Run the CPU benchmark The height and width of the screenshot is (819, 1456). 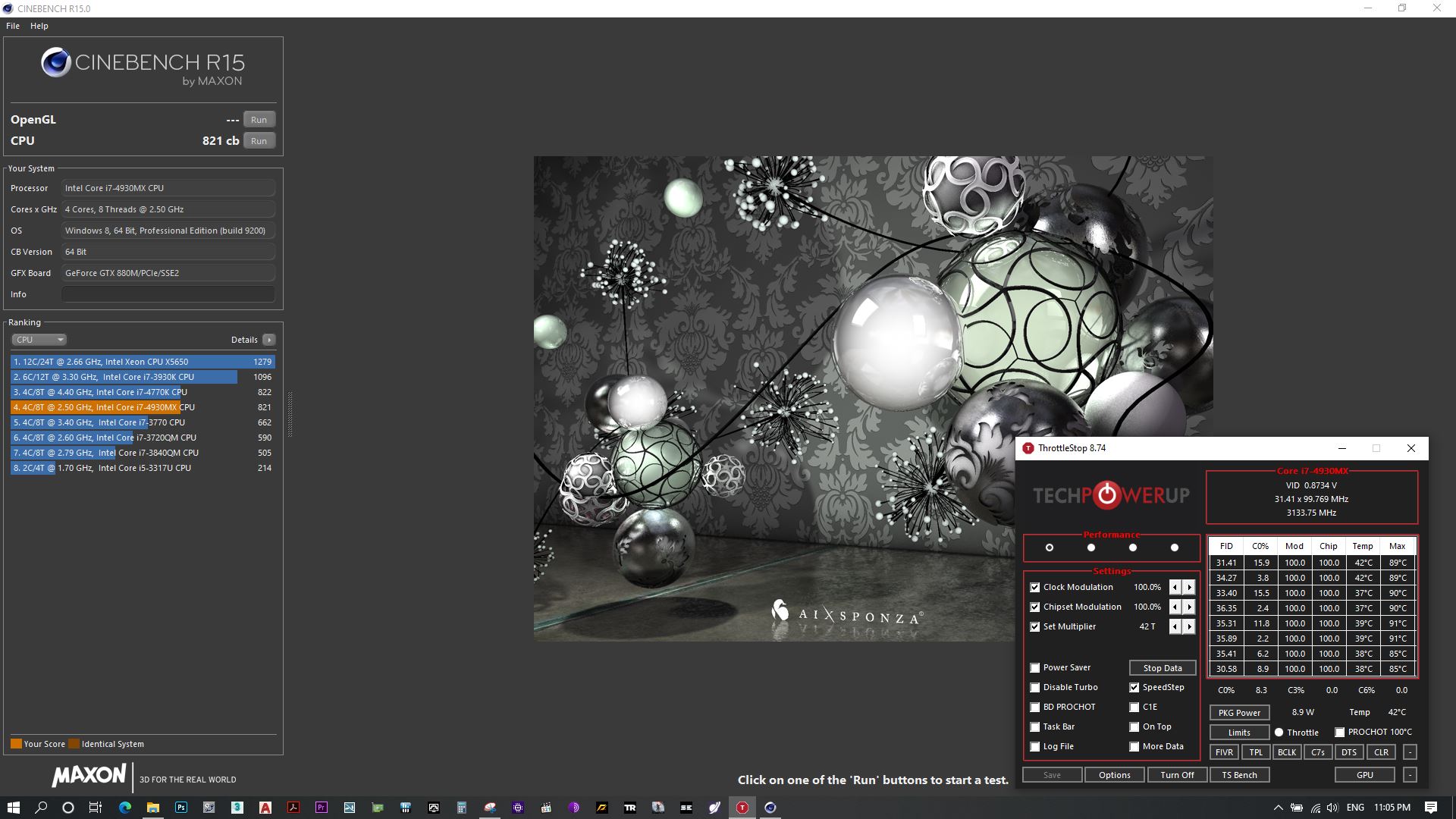[x=259, y=141]
